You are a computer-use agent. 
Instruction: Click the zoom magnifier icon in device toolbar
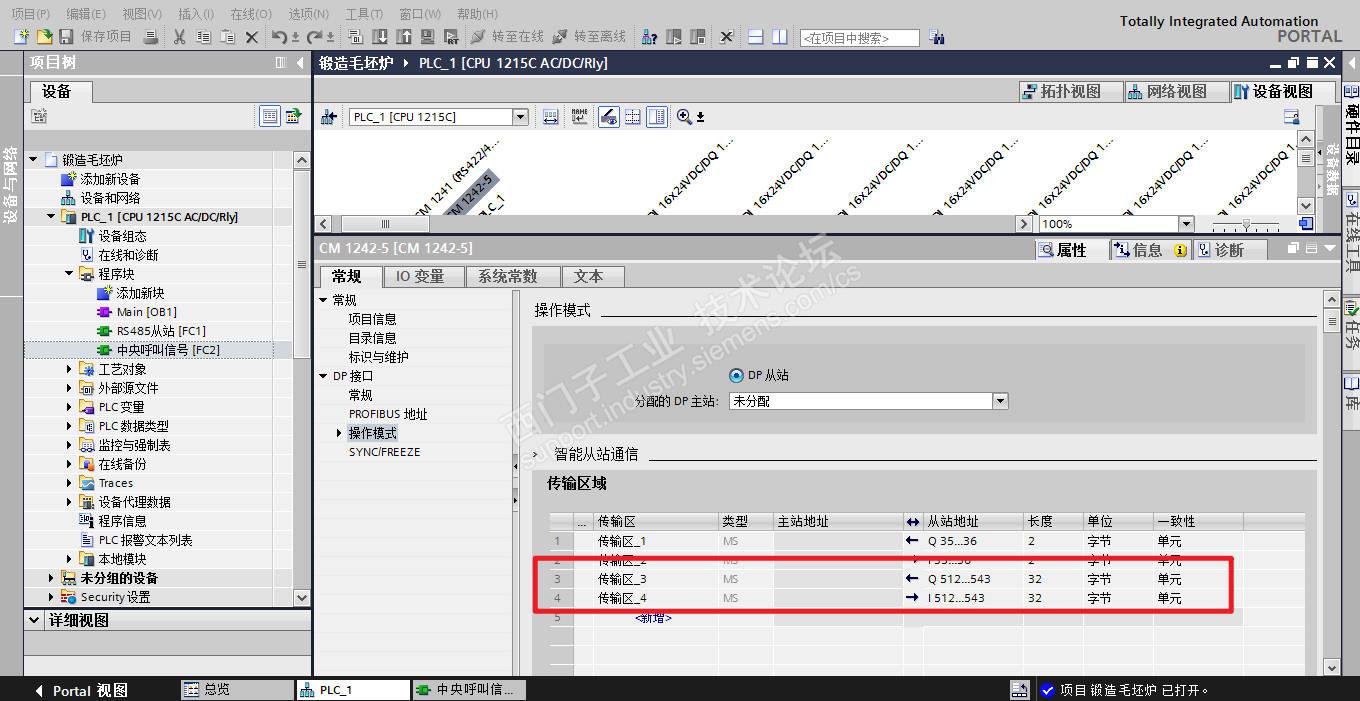(x=684, y=117)
